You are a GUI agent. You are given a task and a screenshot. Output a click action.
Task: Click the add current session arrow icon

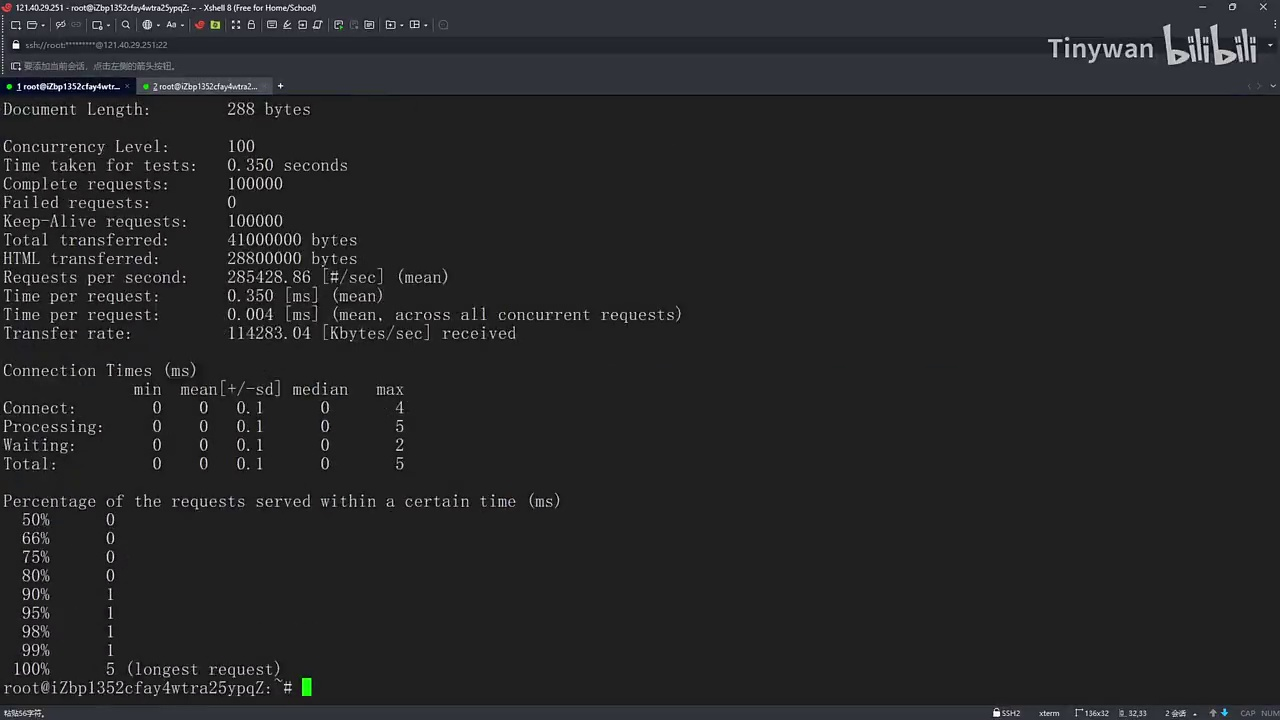[15, 66]
